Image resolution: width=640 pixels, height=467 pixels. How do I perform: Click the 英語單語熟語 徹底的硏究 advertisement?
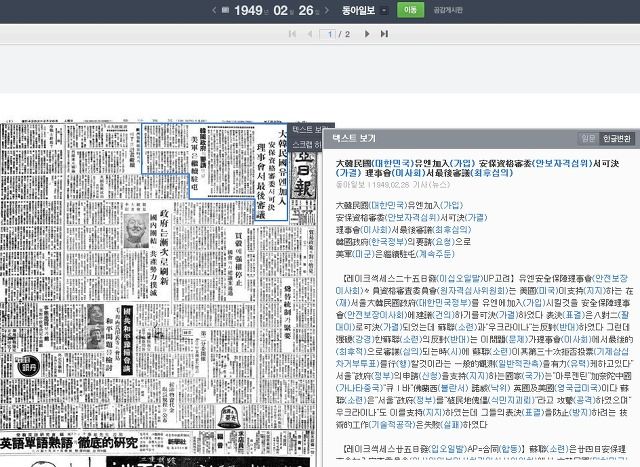click(x=69, y=443)
